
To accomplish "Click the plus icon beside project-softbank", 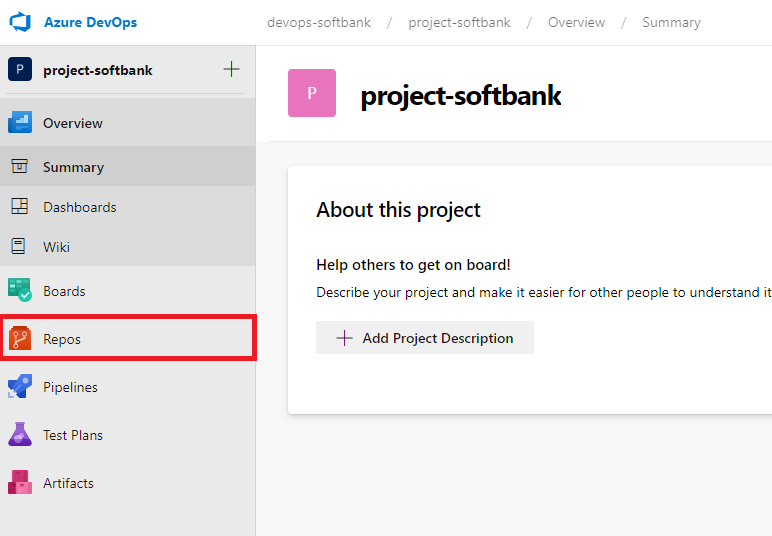I will [231, 70].
